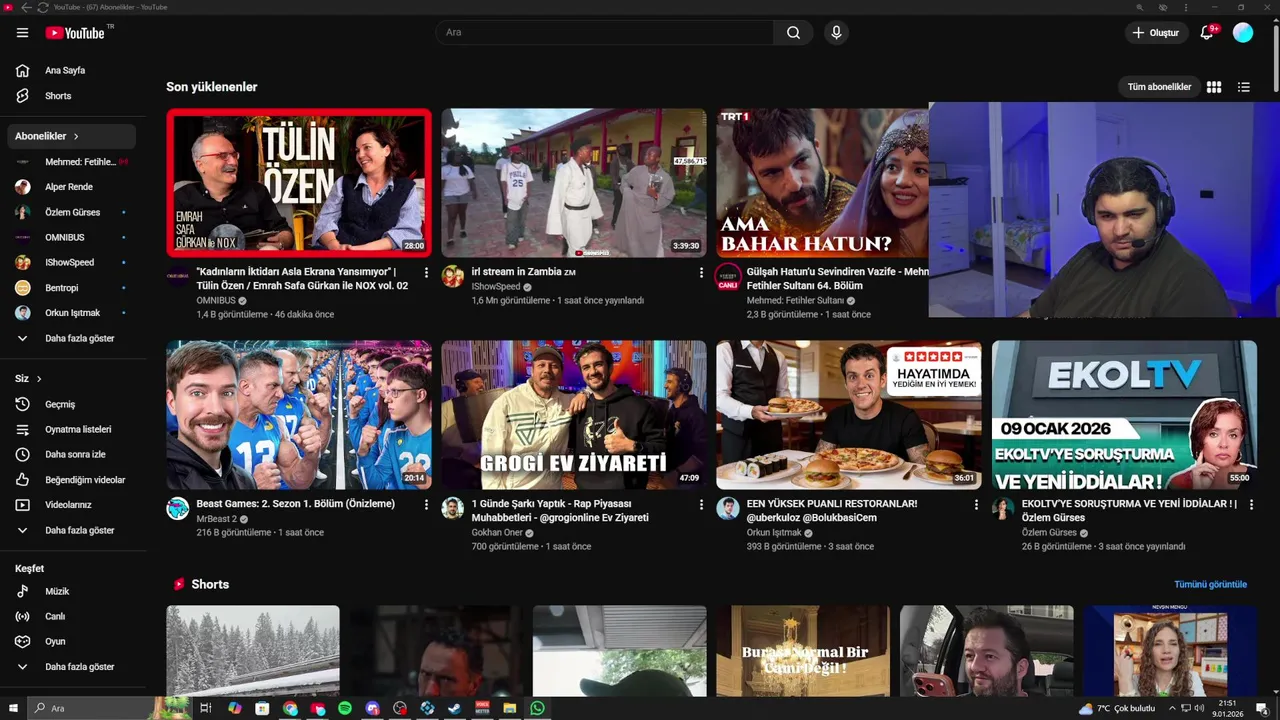Viewport: 1280px width, 720px height.
Task: Open options for Grogi Ev Ziyareti video
Action: [x=701, y=505]
